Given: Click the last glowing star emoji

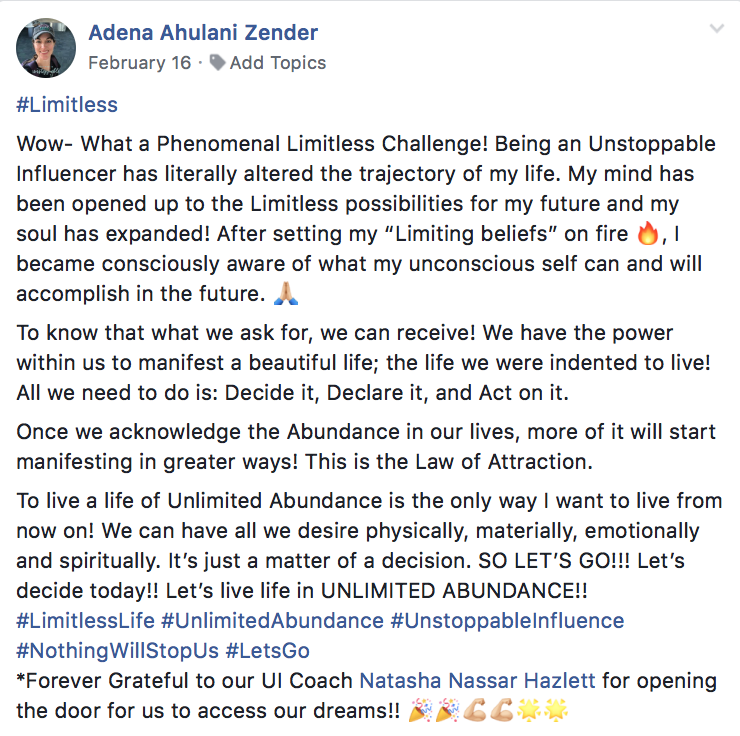Looking at the screenshot, I should (557, 712).
